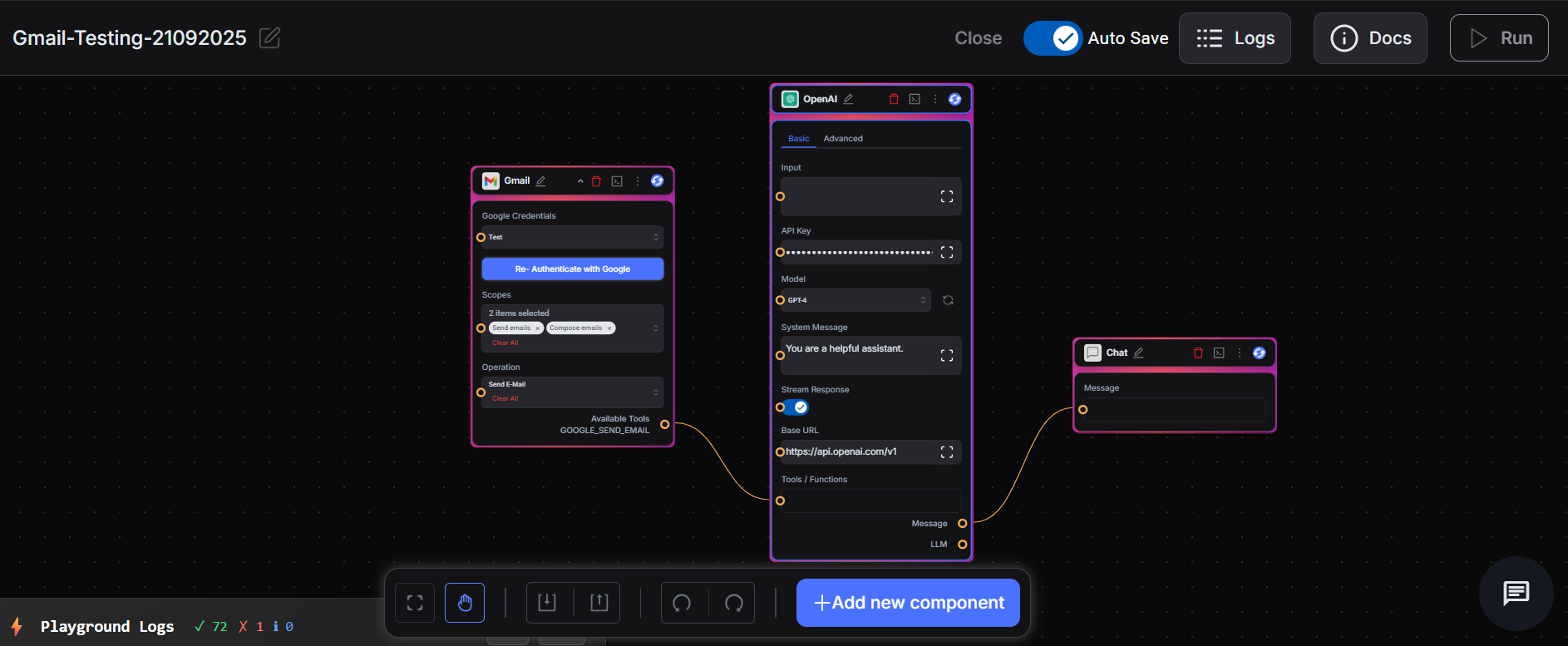The height and width of the screenshot is (646, 1568).
Task: Collapse the Gmail node with chevron
Action: pos(580,181)
